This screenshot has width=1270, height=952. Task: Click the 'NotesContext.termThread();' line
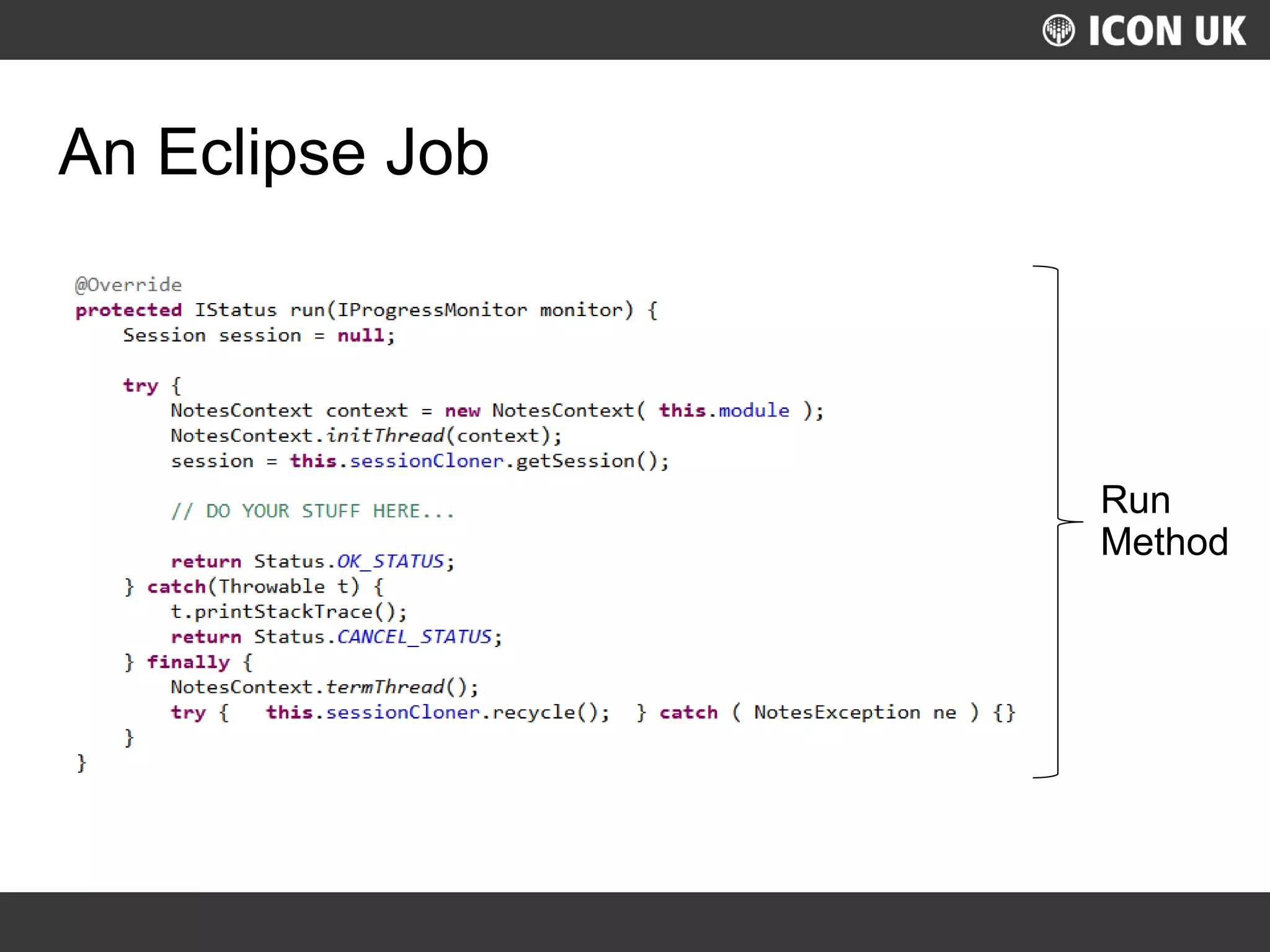click(325, 687)
